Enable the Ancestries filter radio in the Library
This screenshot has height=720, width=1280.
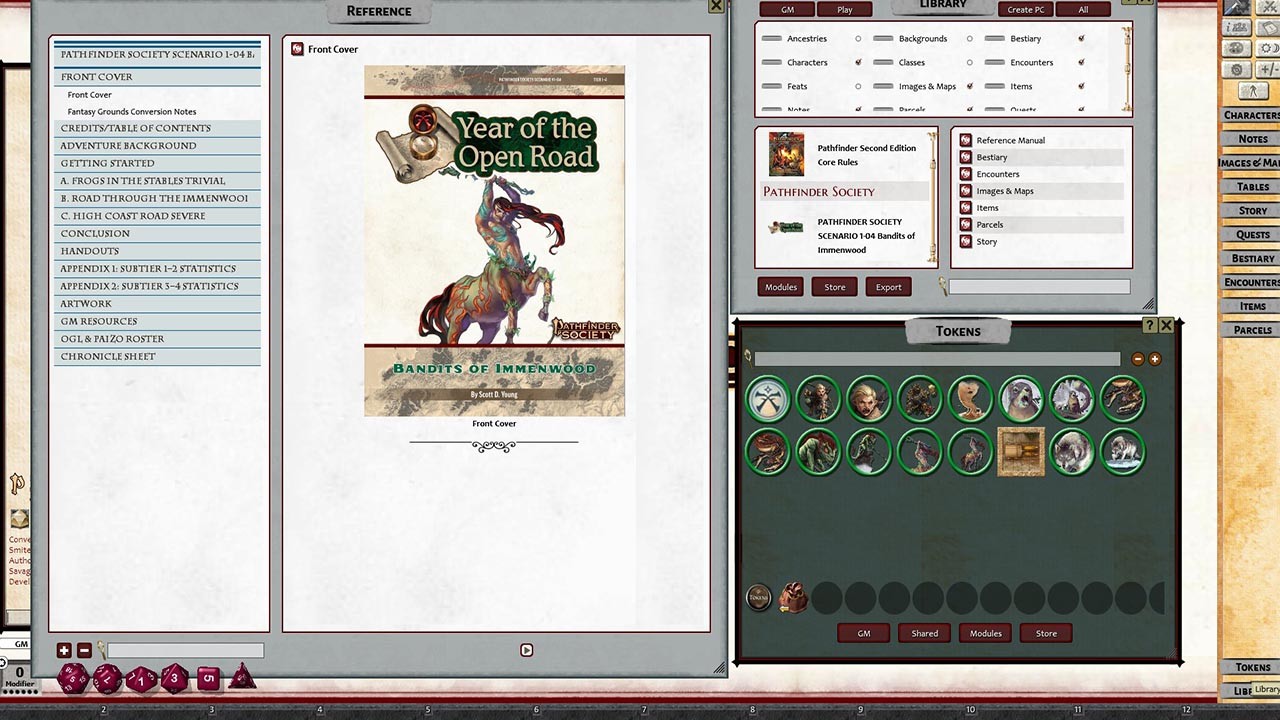click(x=858, y=38)
